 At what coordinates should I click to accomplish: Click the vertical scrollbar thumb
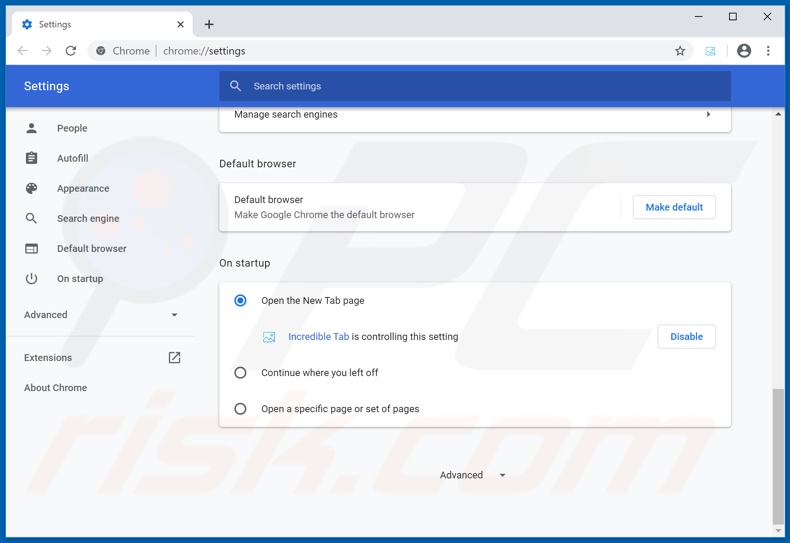pyautogui.click(x=778, y=456)
